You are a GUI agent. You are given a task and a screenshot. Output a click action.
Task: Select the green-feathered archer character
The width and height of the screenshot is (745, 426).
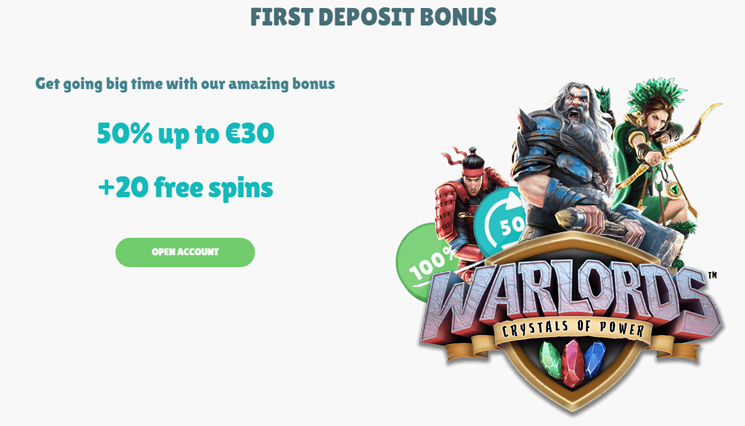click(656, 152)
